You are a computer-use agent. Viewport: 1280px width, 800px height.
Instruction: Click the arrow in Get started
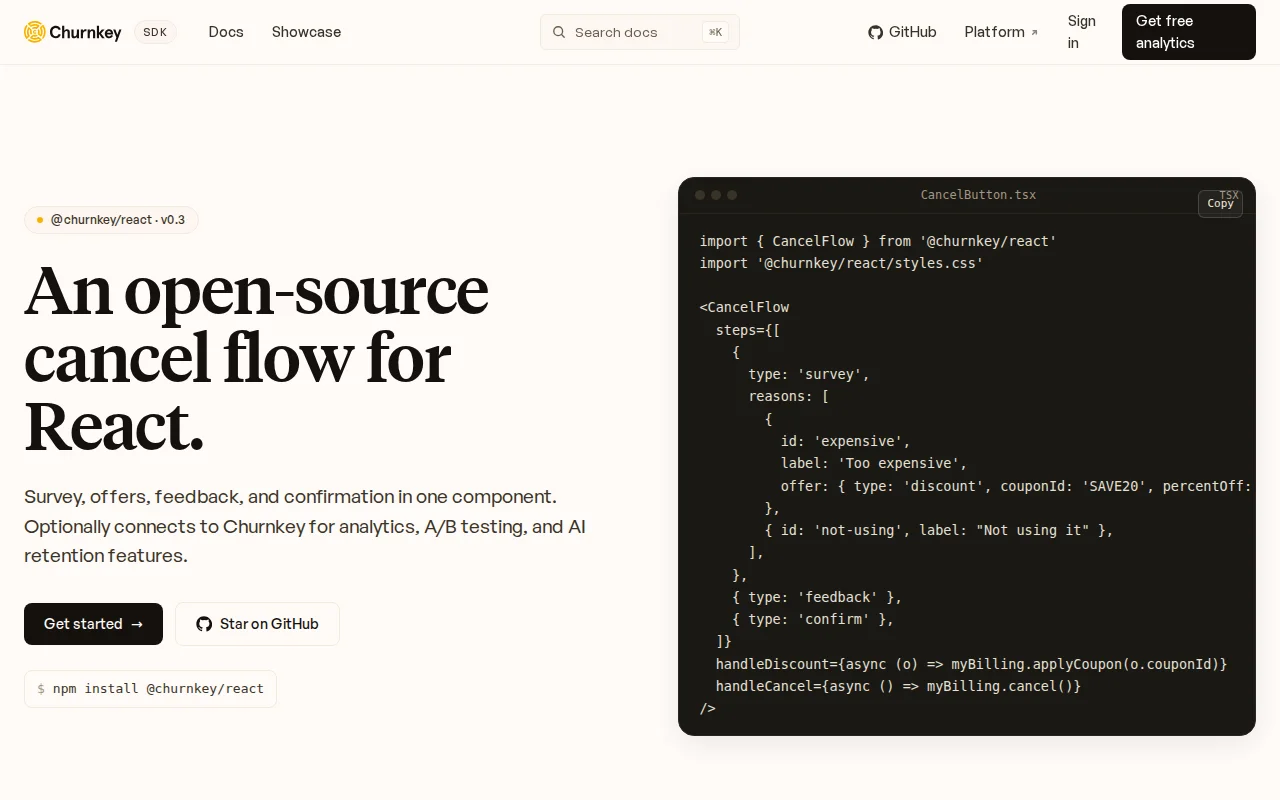(x=137, y=624)
